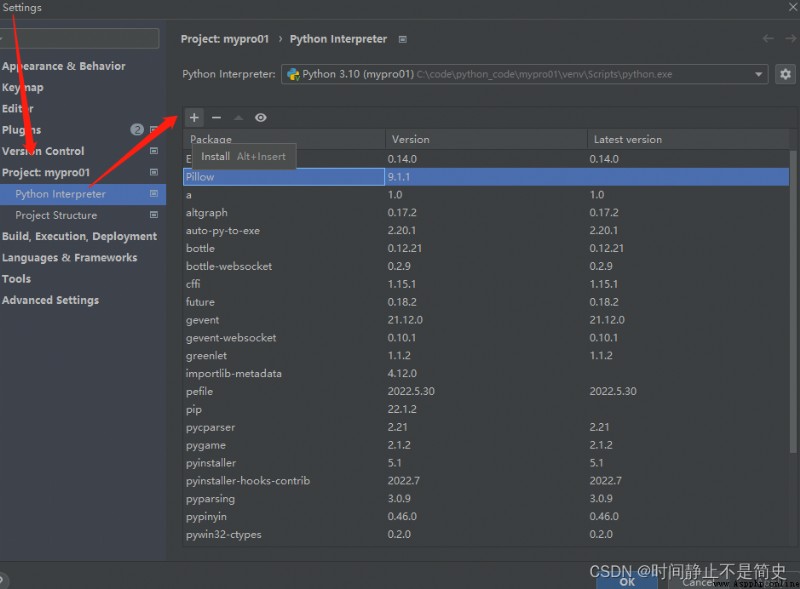
Task: Click the project-scope icon on the Version Control row
Action: pyautogui.click(x=154, y=151)
